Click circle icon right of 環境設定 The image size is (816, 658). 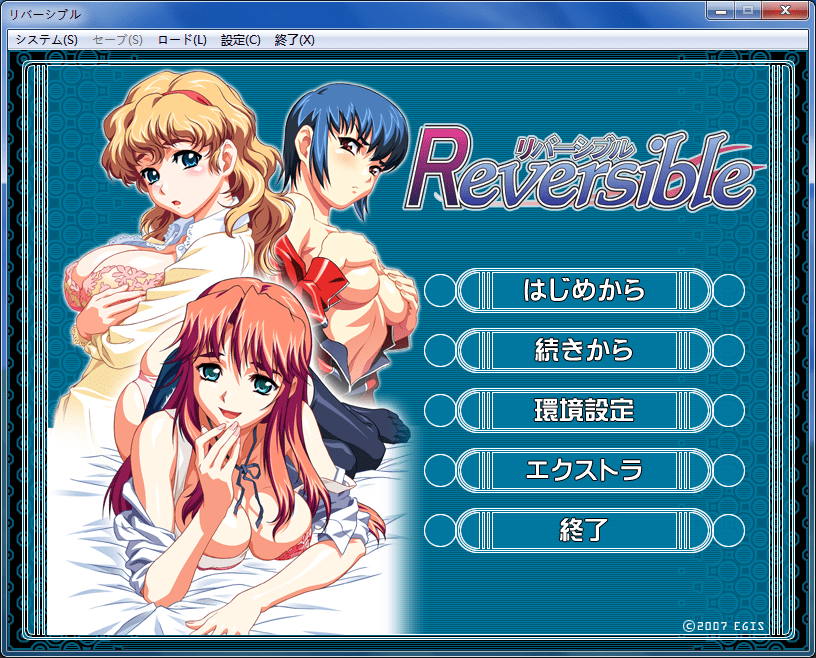[729, 410]
